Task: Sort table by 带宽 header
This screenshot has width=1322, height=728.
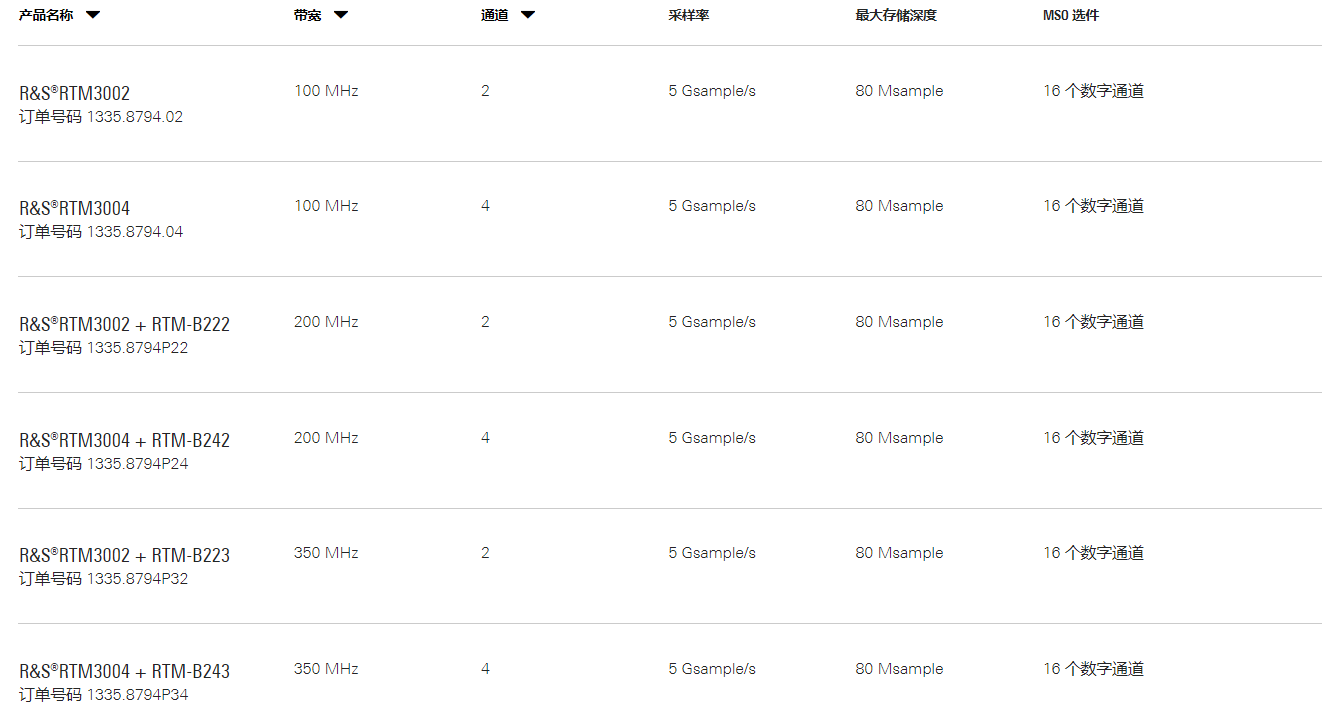Action: pyautogui.click(x=308, y=15)
